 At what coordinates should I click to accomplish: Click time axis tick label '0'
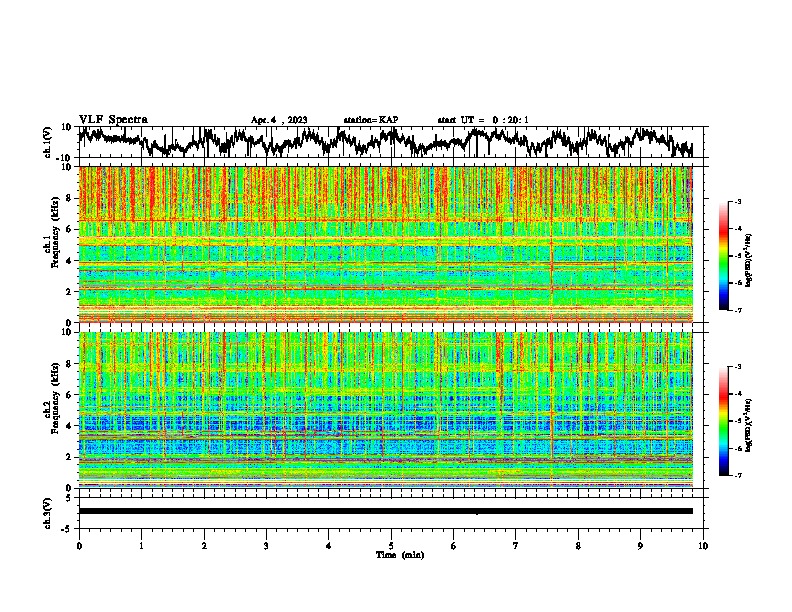pos(79,546)
